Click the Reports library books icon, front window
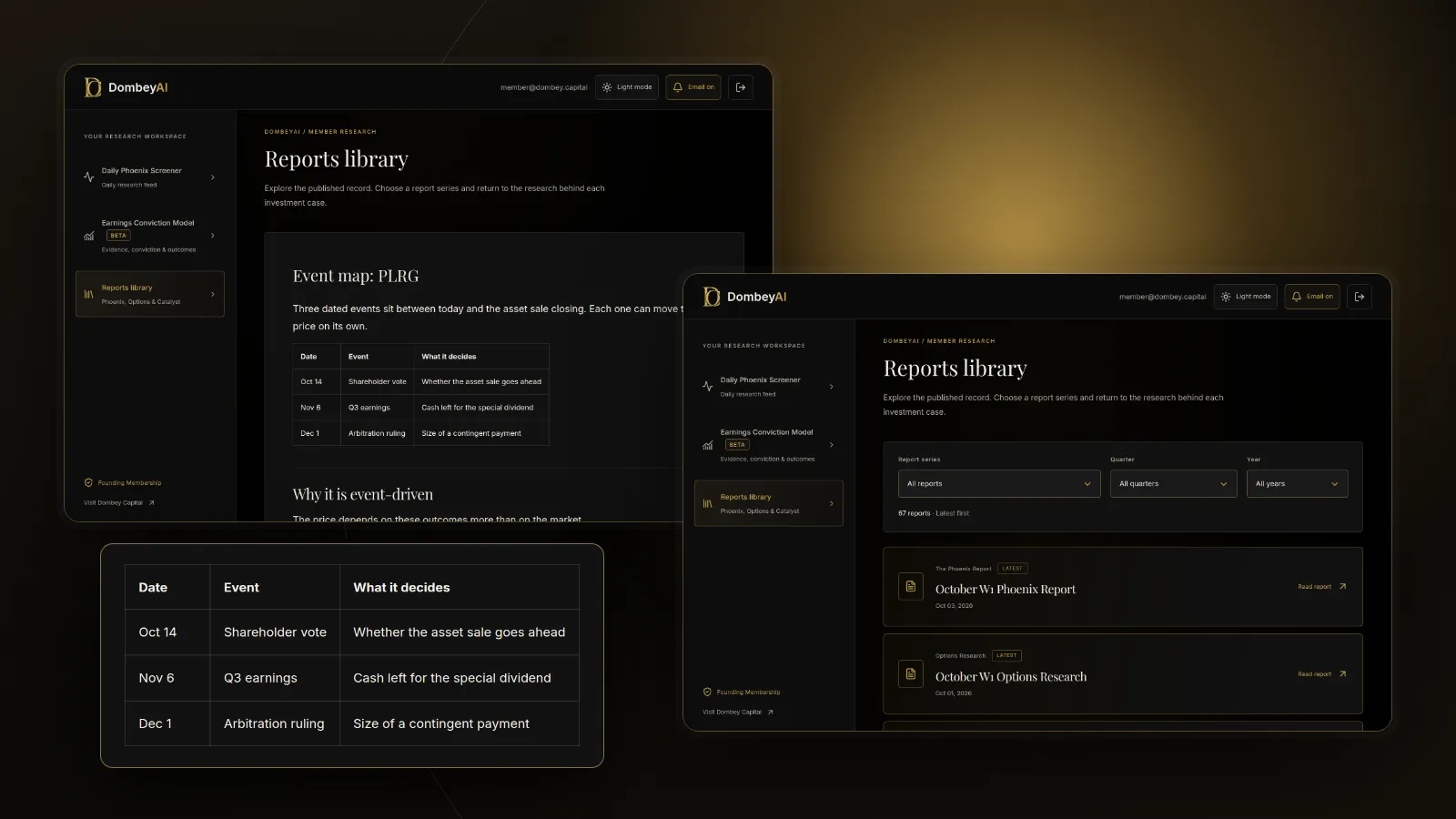The width and height of the screenshot is (1456, 819). click(x=707, y=503)
